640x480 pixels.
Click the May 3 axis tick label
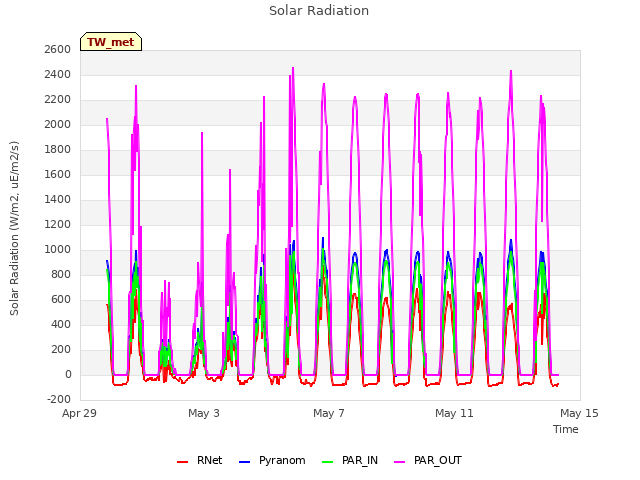[x=204, y=413]
